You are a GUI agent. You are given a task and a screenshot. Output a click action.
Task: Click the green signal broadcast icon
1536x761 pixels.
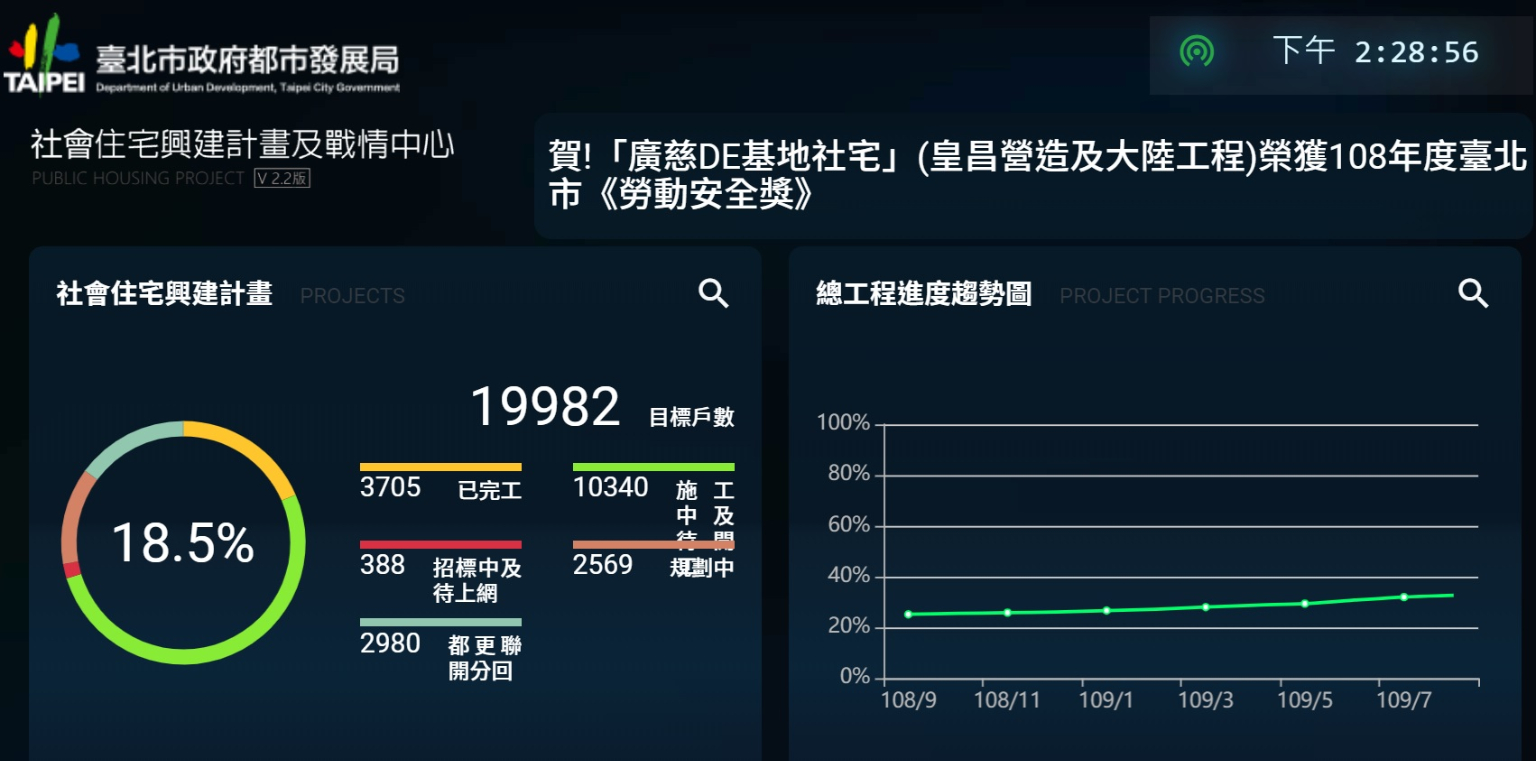1196,51
